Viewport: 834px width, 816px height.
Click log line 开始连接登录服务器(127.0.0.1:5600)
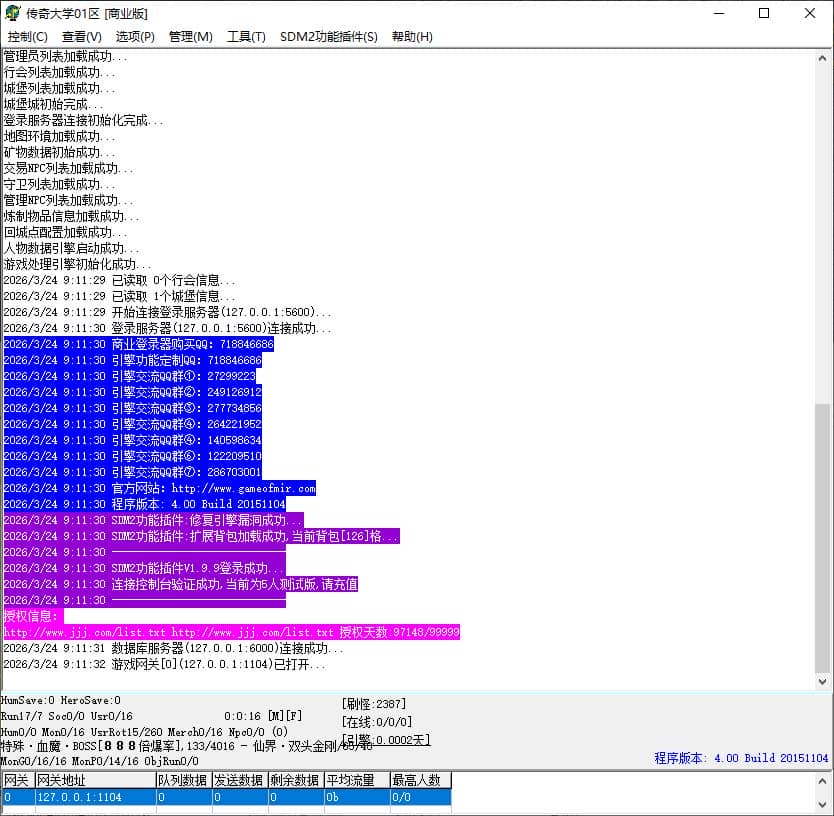[167, 312]
